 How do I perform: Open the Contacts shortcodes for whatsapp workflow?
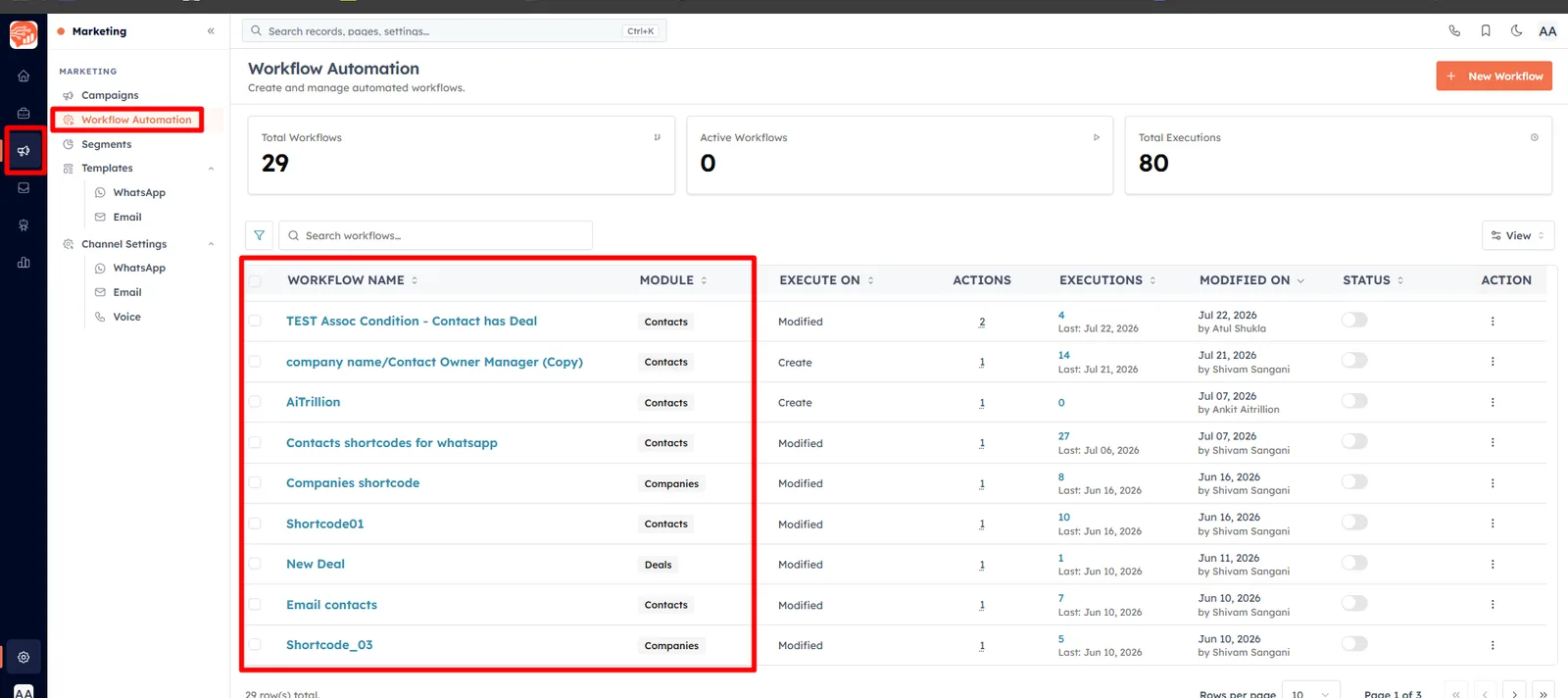coord(392,443)
